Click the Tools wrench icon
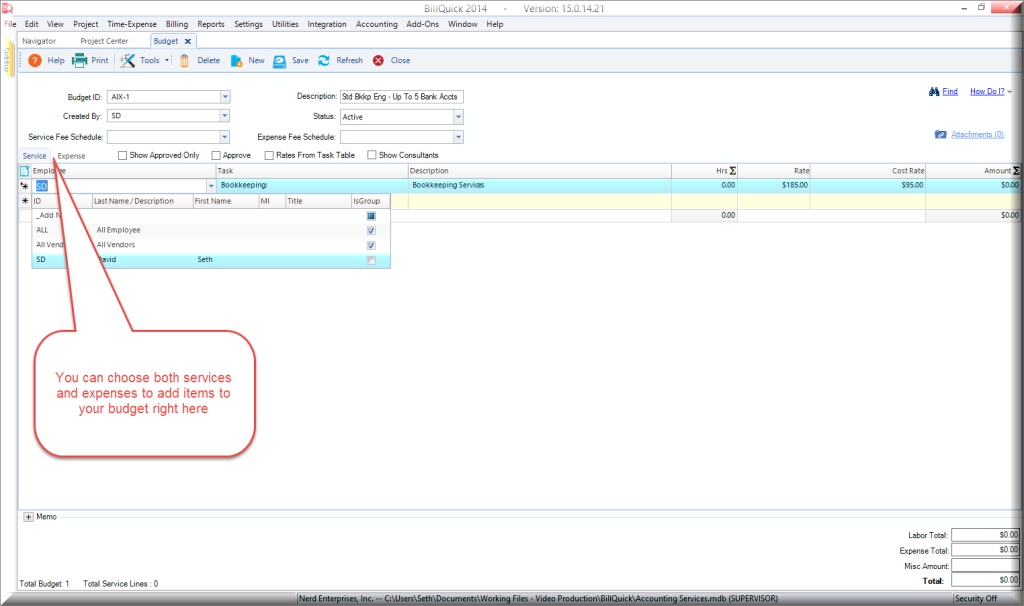The width and height of the screenshot is (1024, 606). tap(127, 60)
